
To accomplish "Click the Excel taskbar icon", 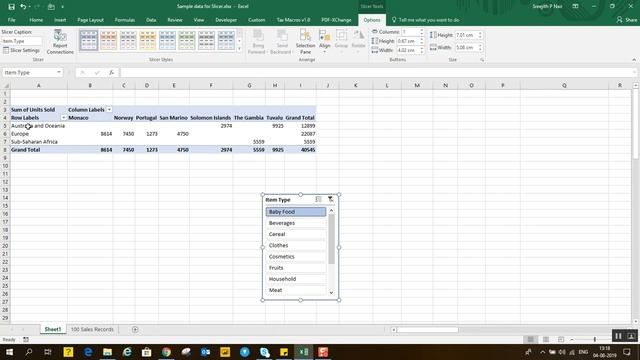I will click(303, 352).
